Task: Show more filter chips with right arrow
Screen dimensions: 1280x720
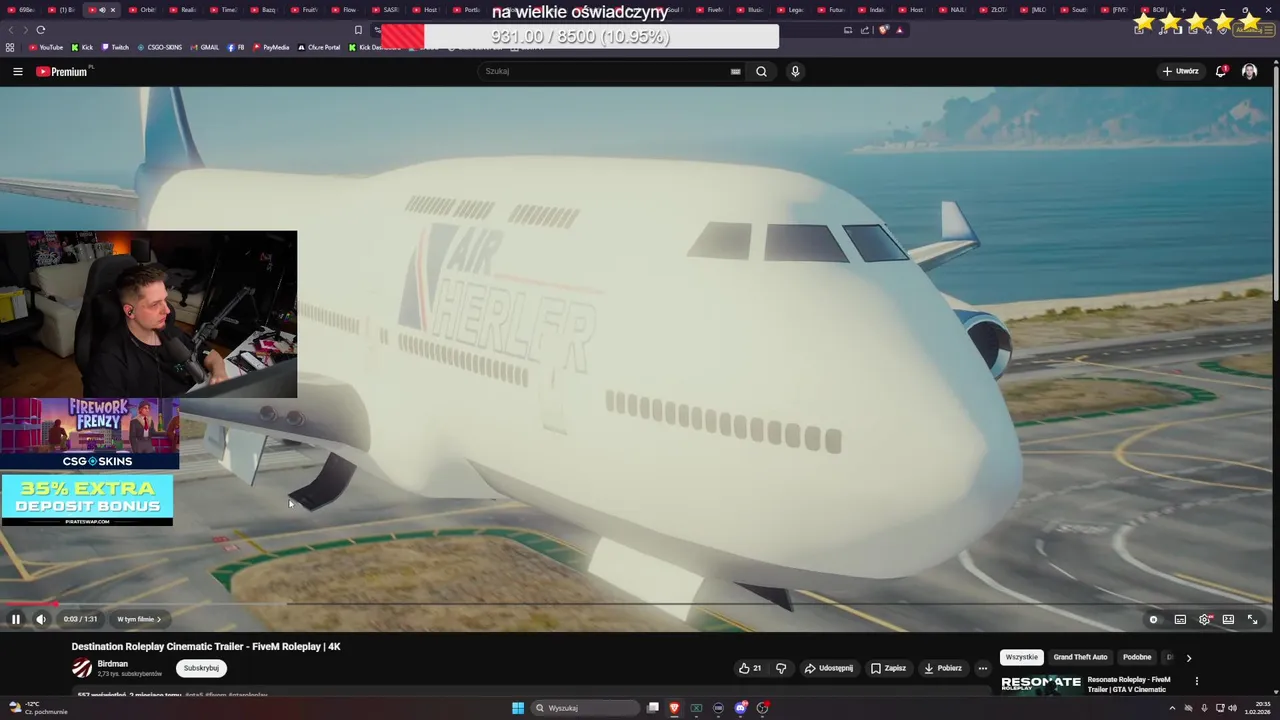Action: [1188, 658]
